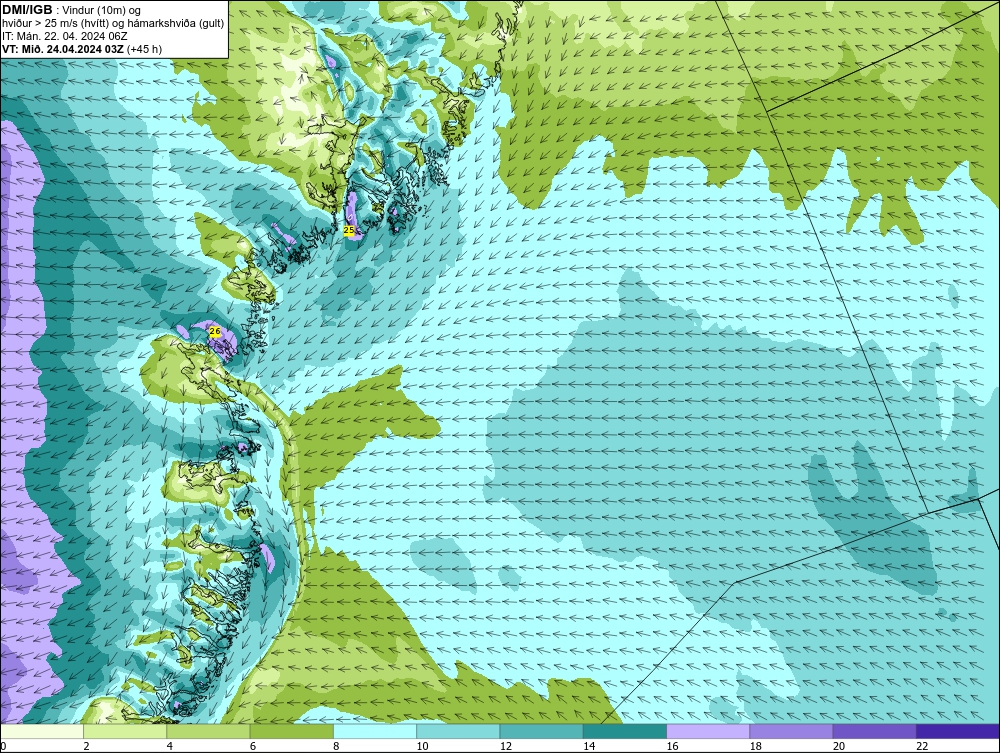Click the legend label '20'
Screen dimensions: 1000x753
tap(839, 747)
